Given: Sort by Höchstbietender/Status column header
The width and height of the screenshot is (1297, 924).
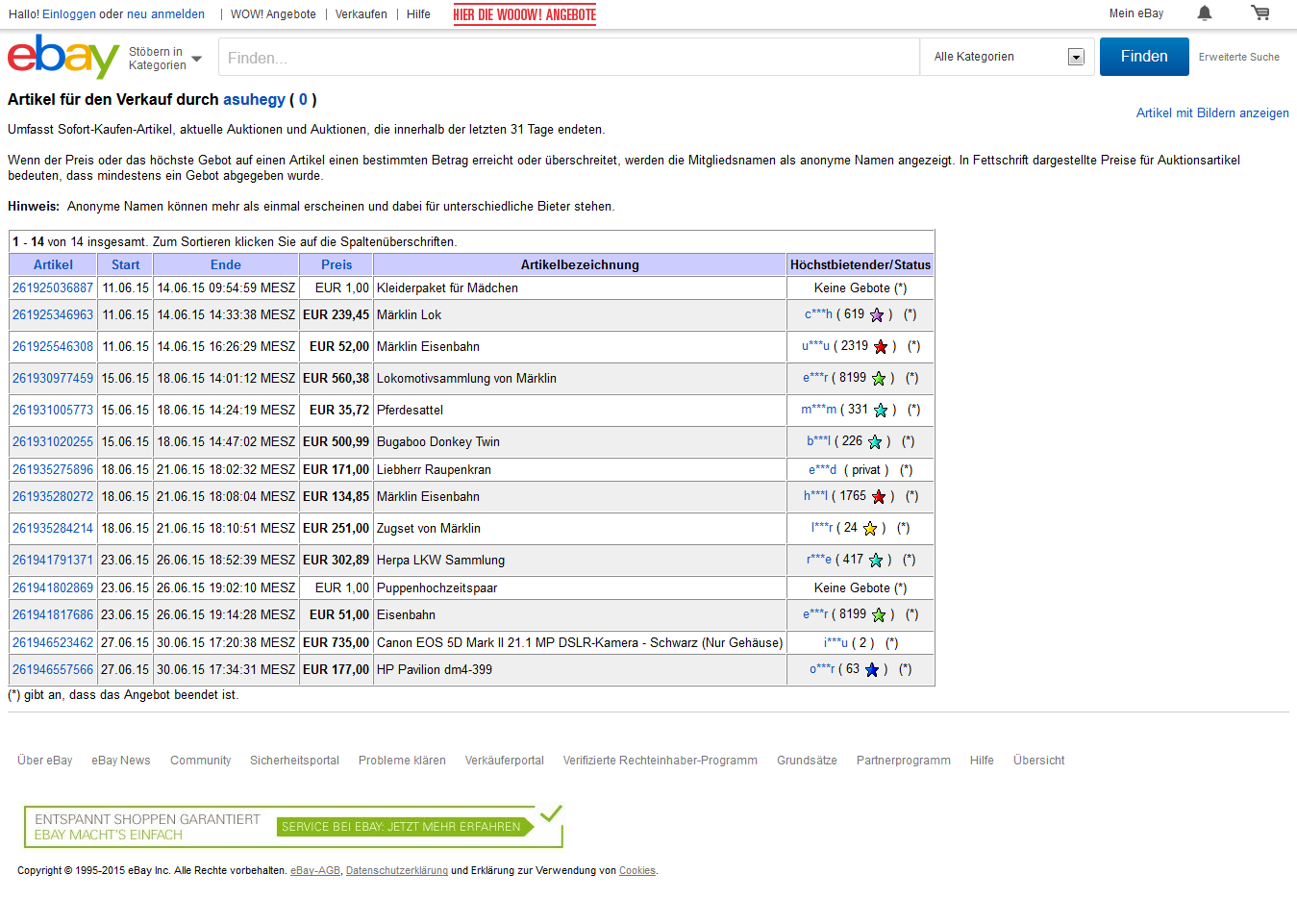Looking at the screenshot, I should 861,264.
